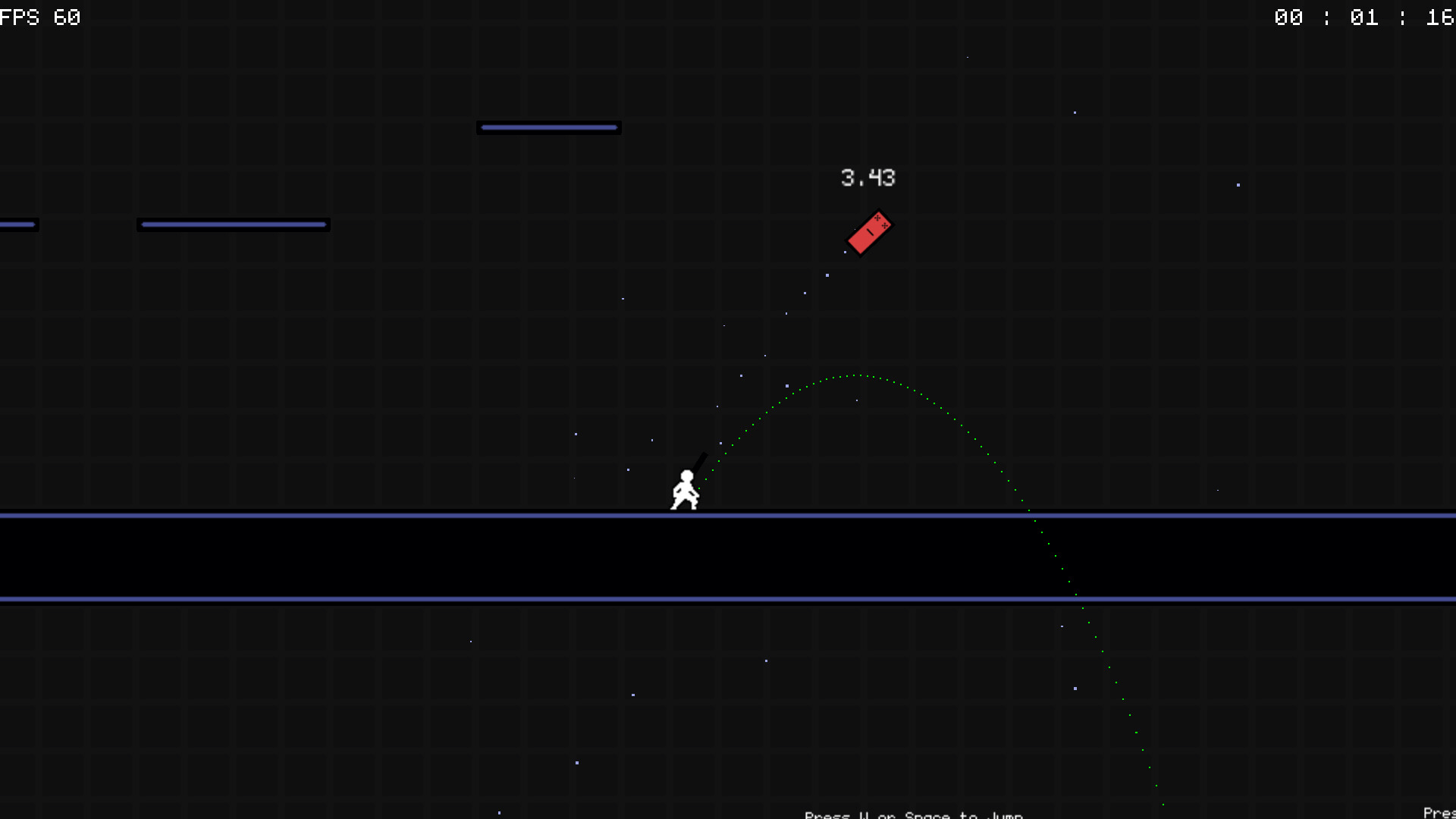Click the cut-off 'Pres' text at bottom right
The width and height of the screenshot is (1456, 819).
[1439, 812]
